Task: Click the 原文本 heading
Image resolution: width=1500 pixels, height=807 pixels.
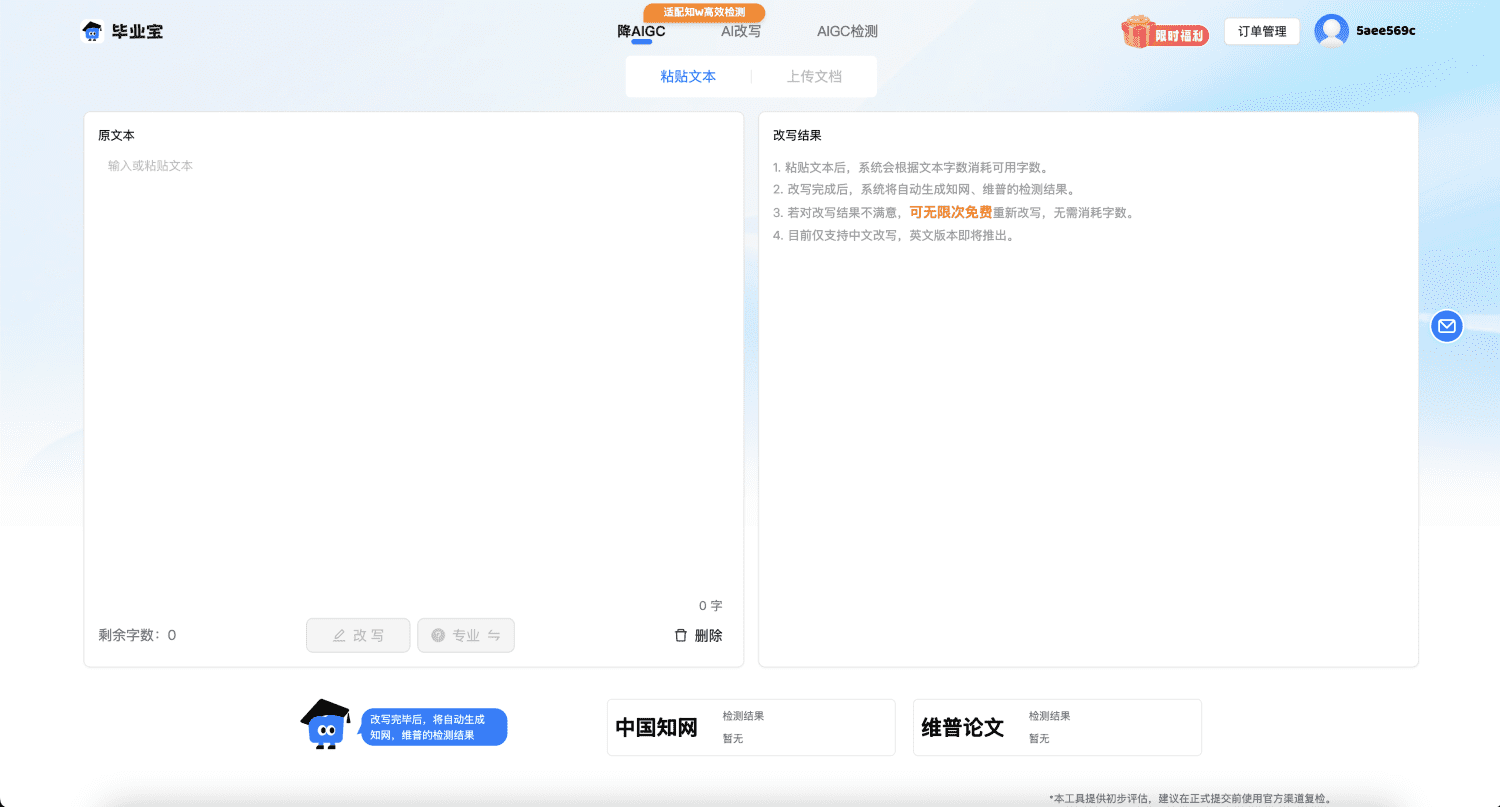Action: [116, 135]
